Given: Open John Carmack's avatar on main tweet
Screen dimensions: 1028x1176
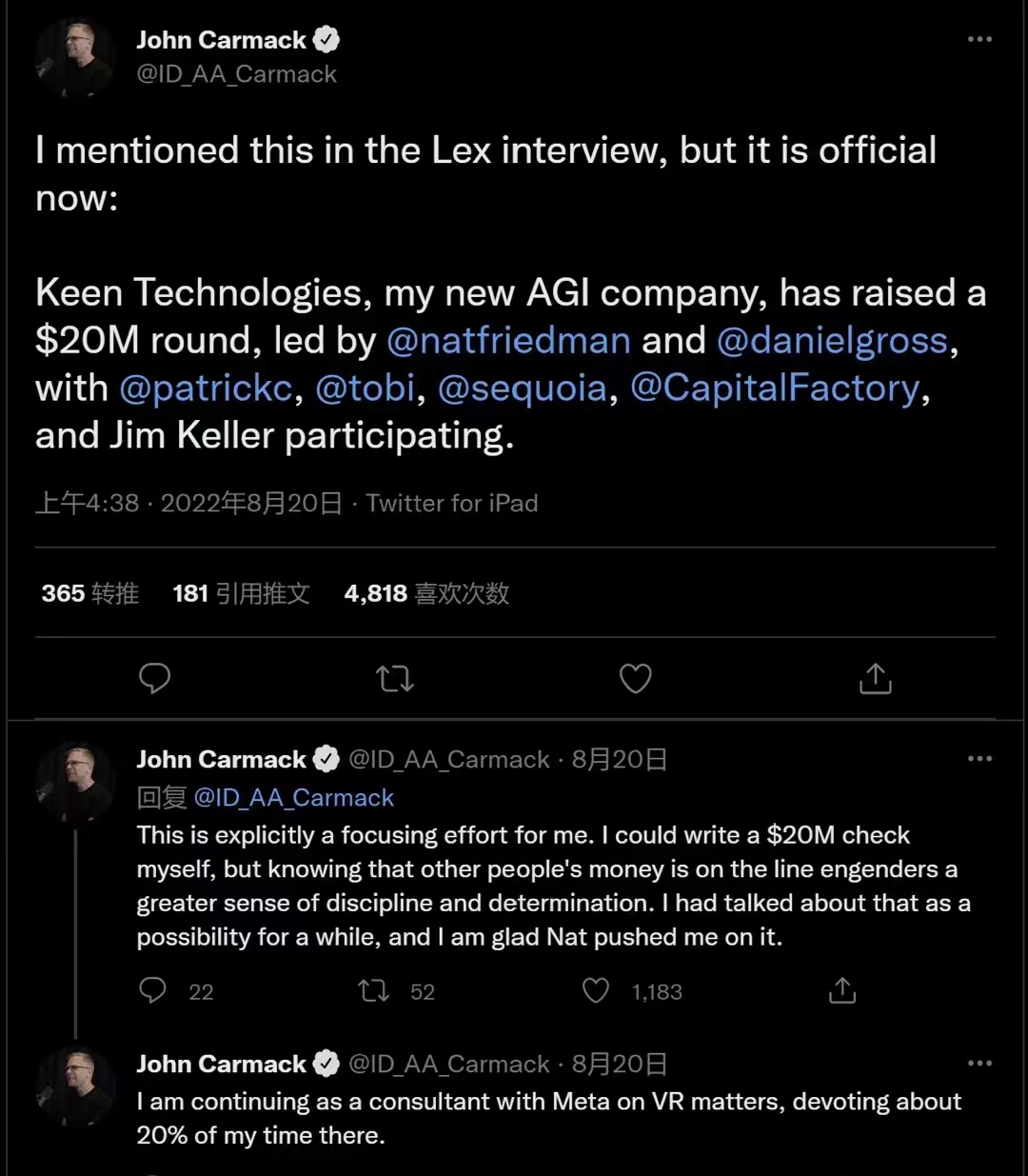Looking at the screenshot, I should [x=75, y=57].
